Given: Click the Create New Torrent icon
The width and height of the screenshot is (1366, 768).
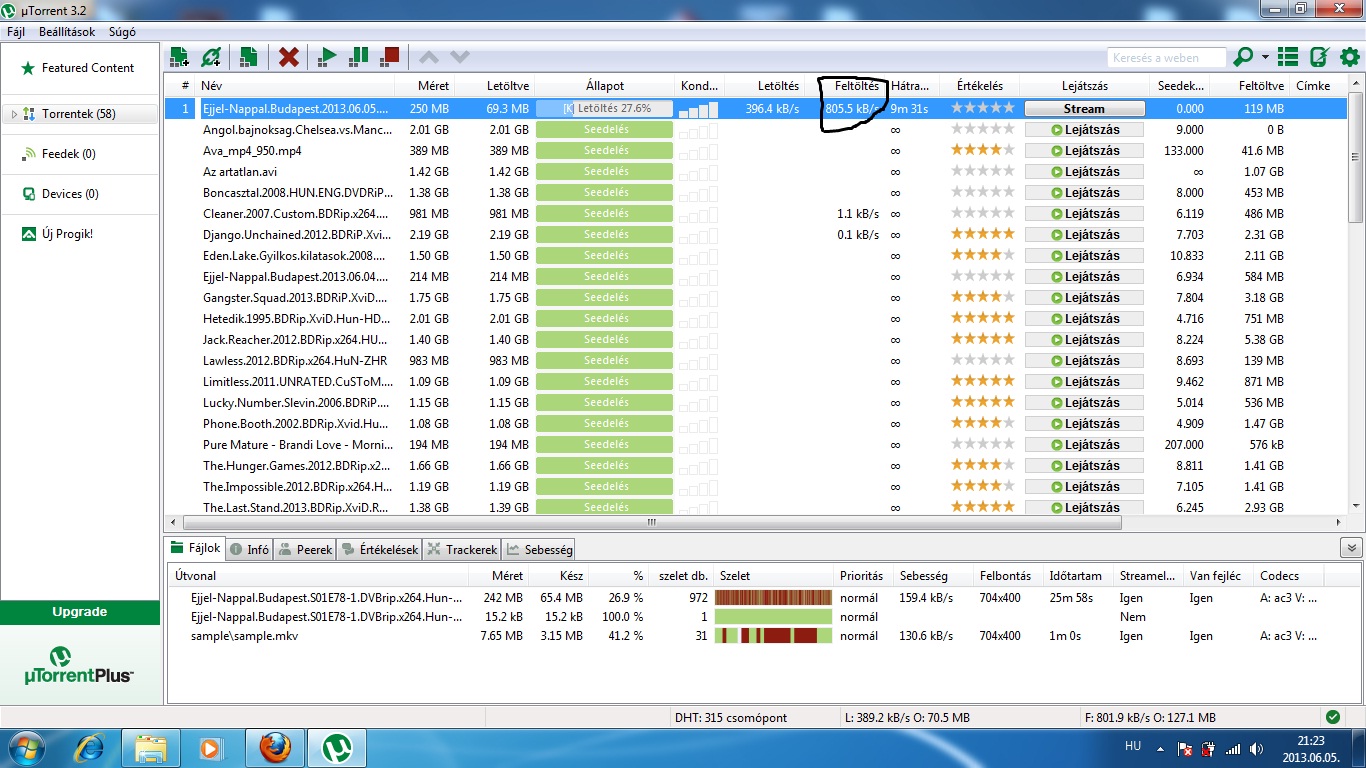Looking at the screenshot, I should 249,57.
